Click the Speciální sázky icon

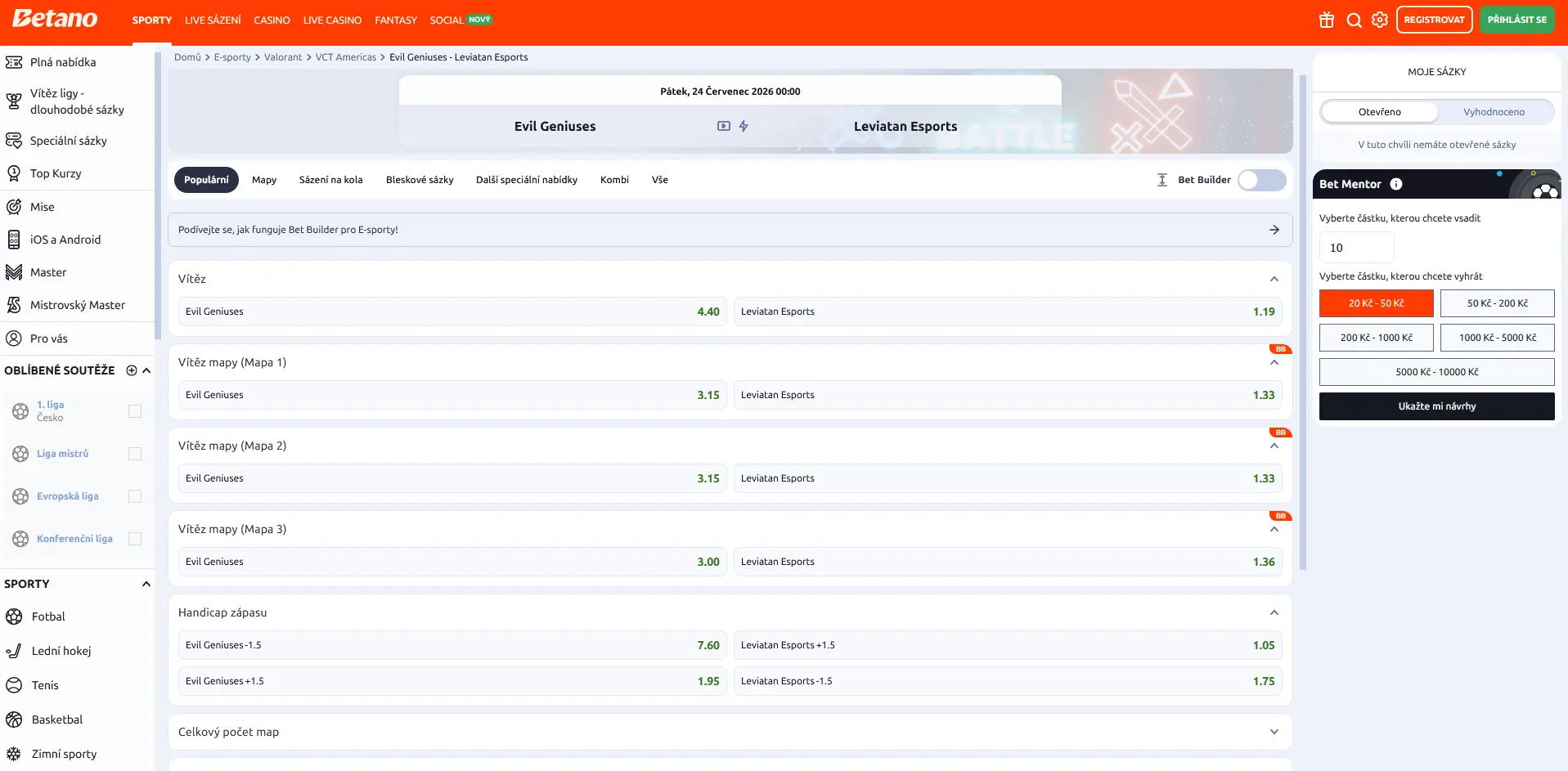pos(14,141)
